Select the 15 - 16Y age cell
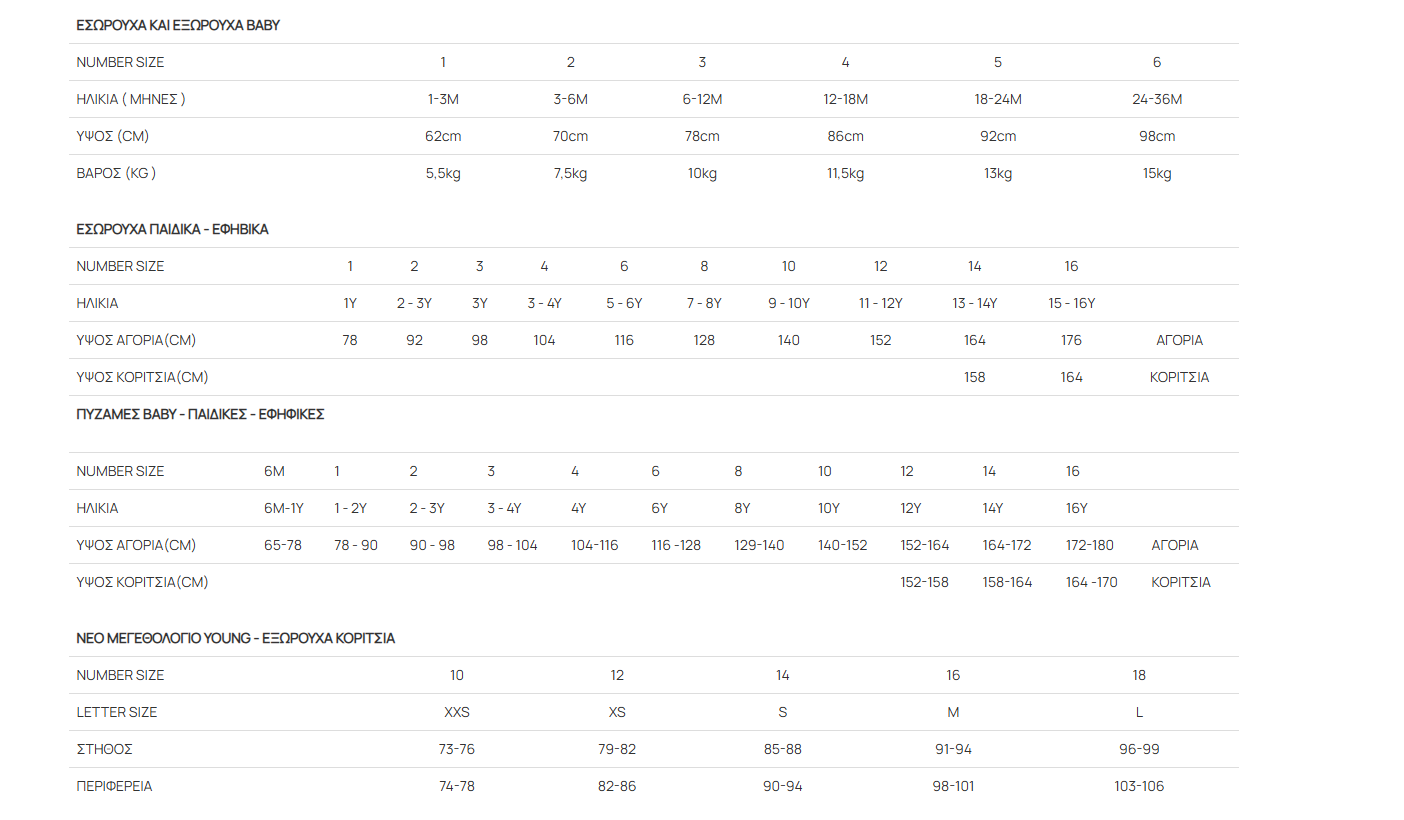Screen dimensions: 1404x820 (1071, 303)
